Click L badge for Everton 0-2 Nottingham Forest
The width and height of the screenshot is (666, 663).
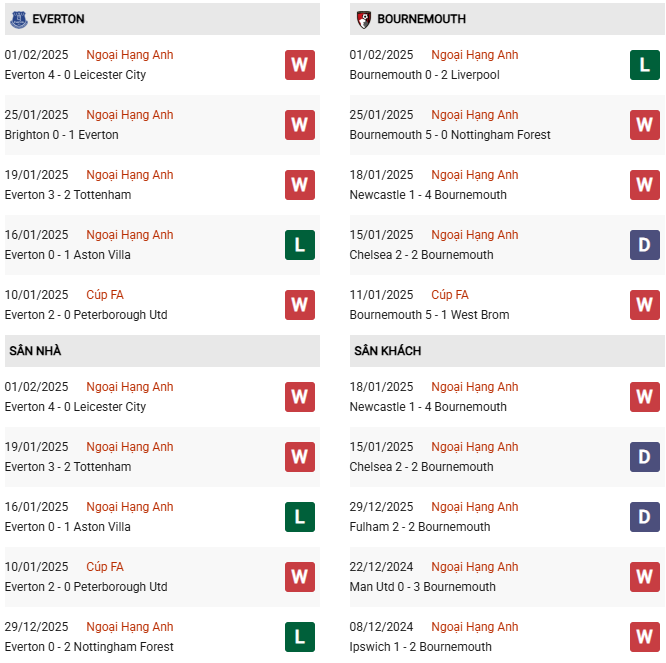pyautogui.click(x=299, y=637)
